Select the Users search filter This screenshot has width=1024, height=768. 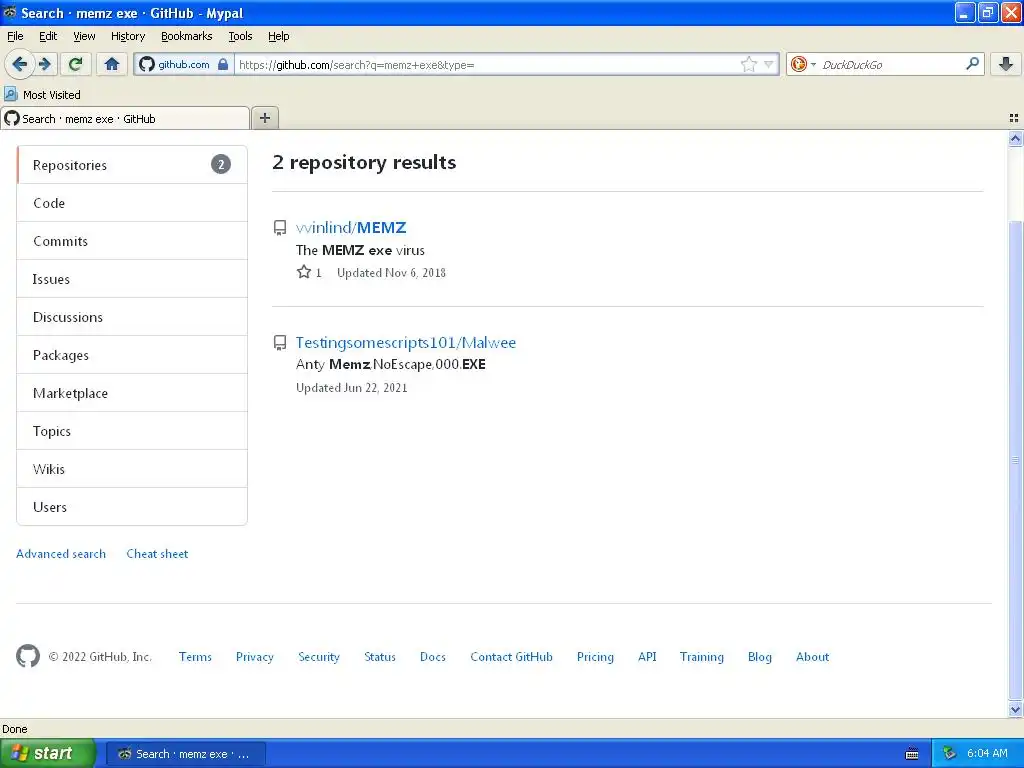[x=132, y=507]
